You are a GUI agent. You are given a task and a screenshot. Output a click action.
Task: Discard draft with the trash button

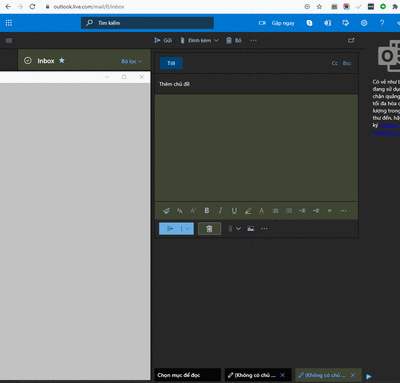(x=209, y=229)
